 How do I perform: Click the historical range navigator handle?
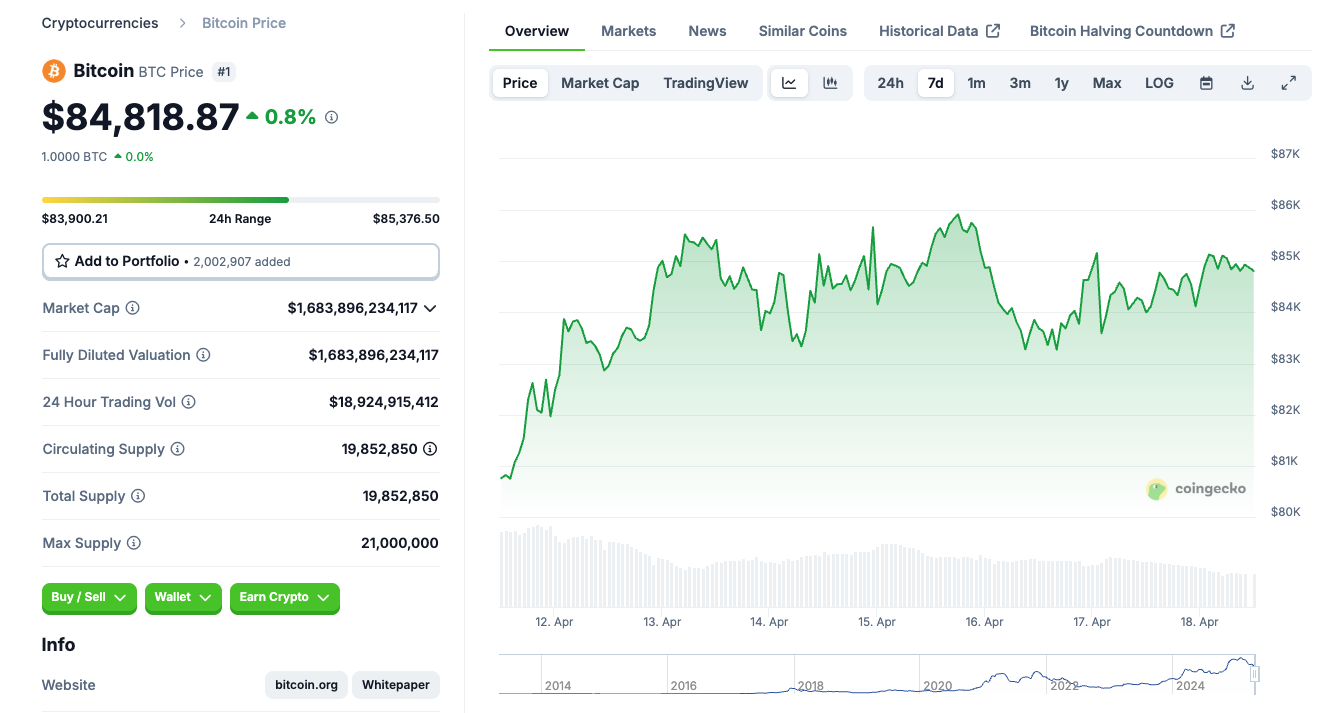[1254, 674]
